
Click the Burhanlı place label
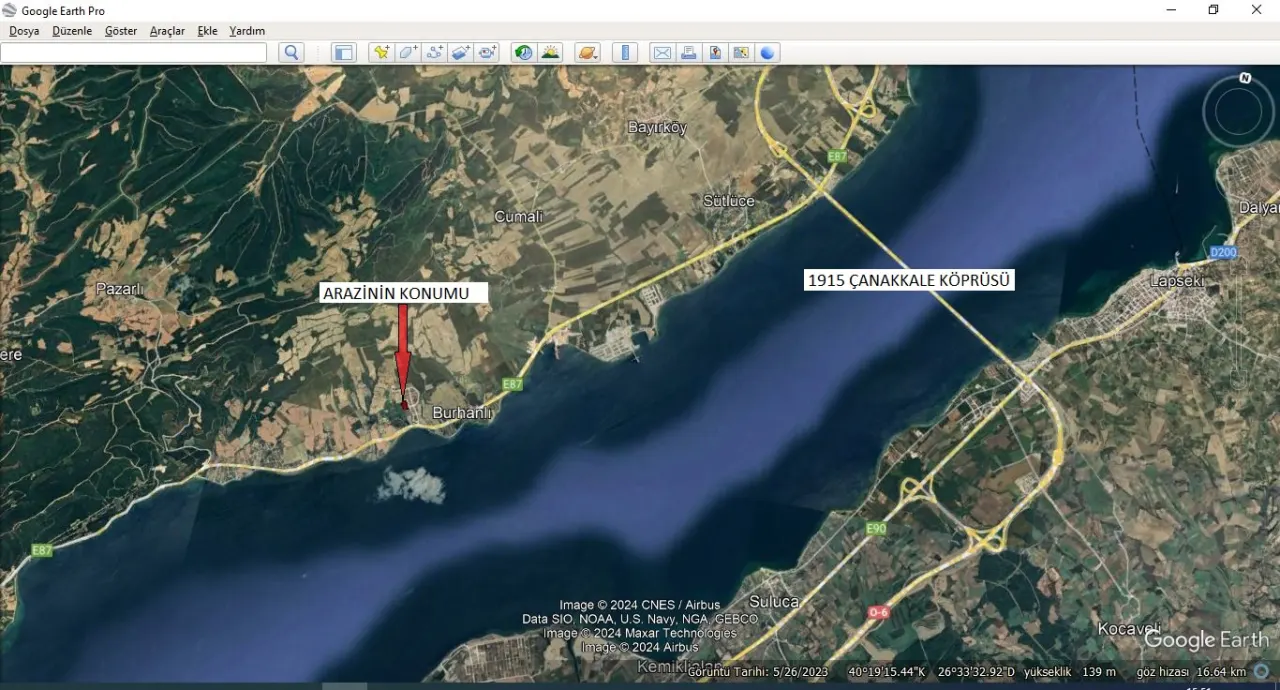pyautogui.click(x=462, y=412)
